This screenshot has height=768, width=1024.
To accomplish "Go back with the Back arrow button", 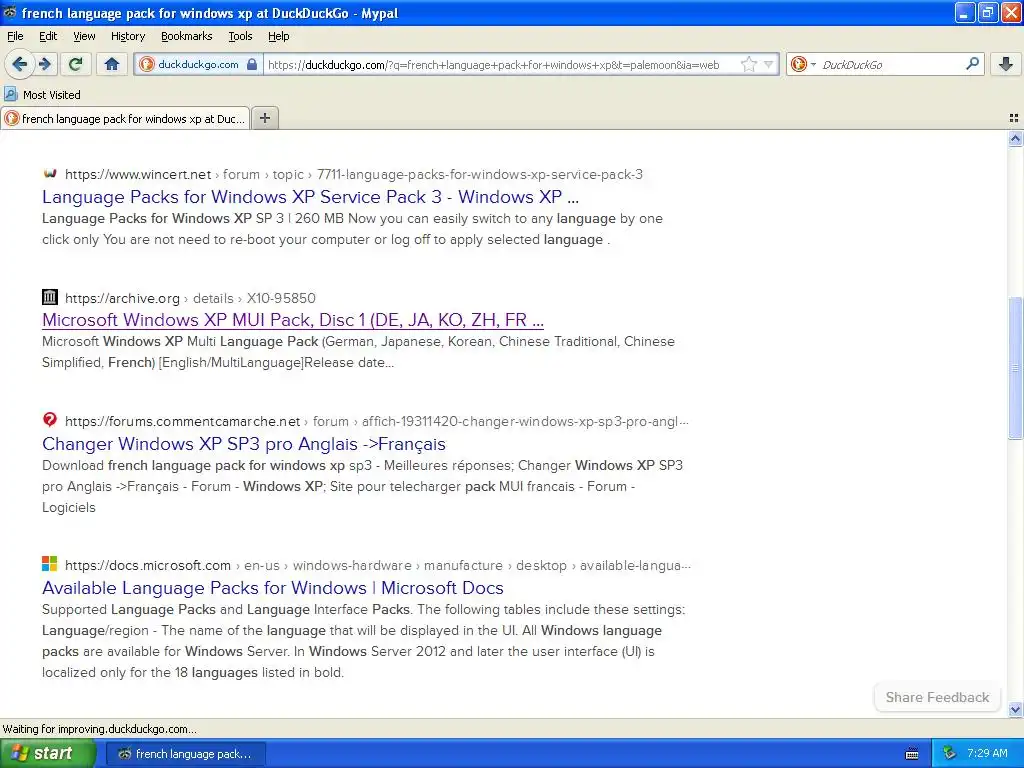I will point(20,64).
